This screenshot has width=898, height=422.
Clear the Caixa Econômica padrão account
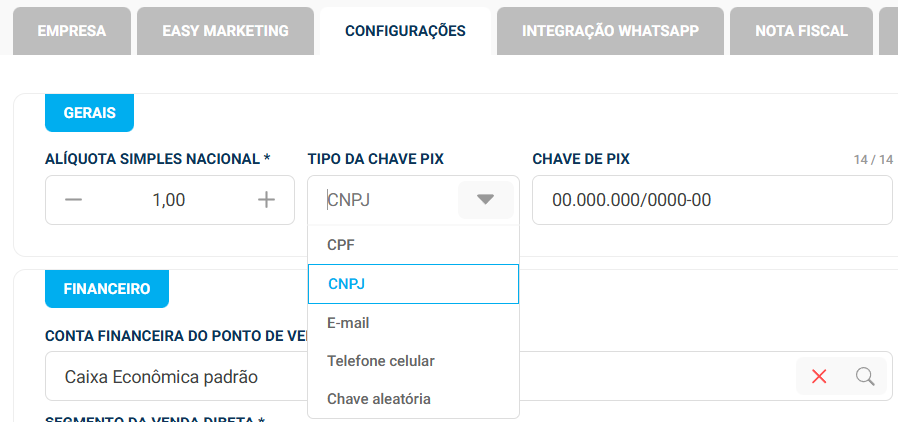tap(820, 376)
